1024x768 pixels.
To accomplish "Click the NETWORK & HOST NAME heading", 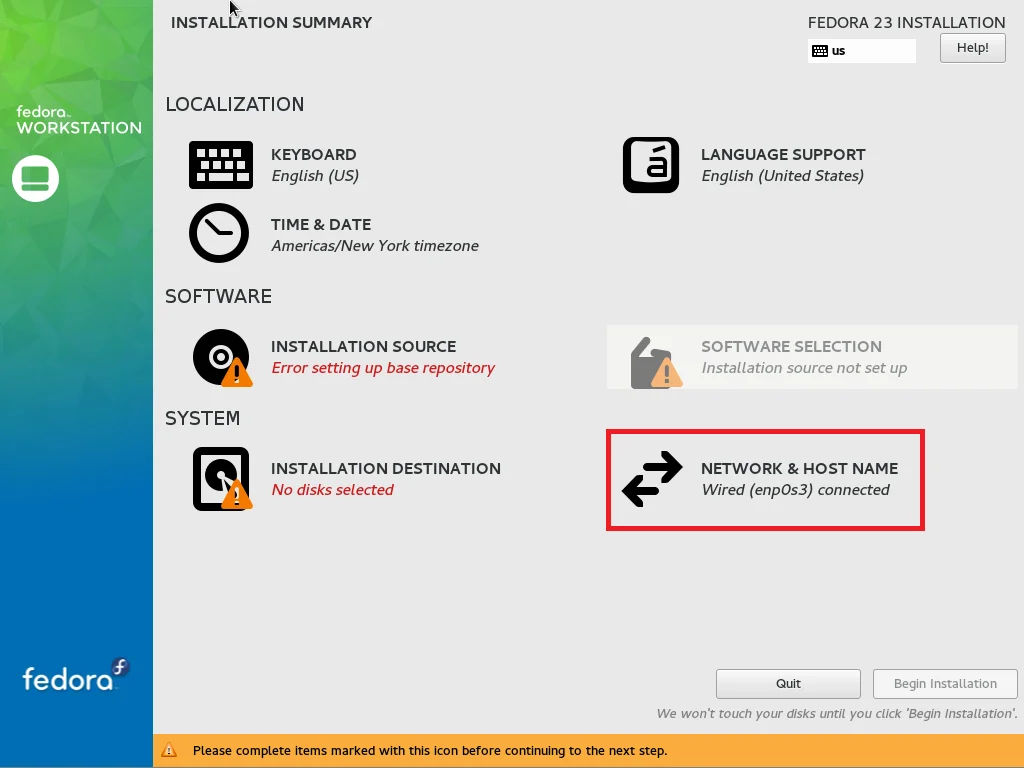I will click(x=799, y=469).
